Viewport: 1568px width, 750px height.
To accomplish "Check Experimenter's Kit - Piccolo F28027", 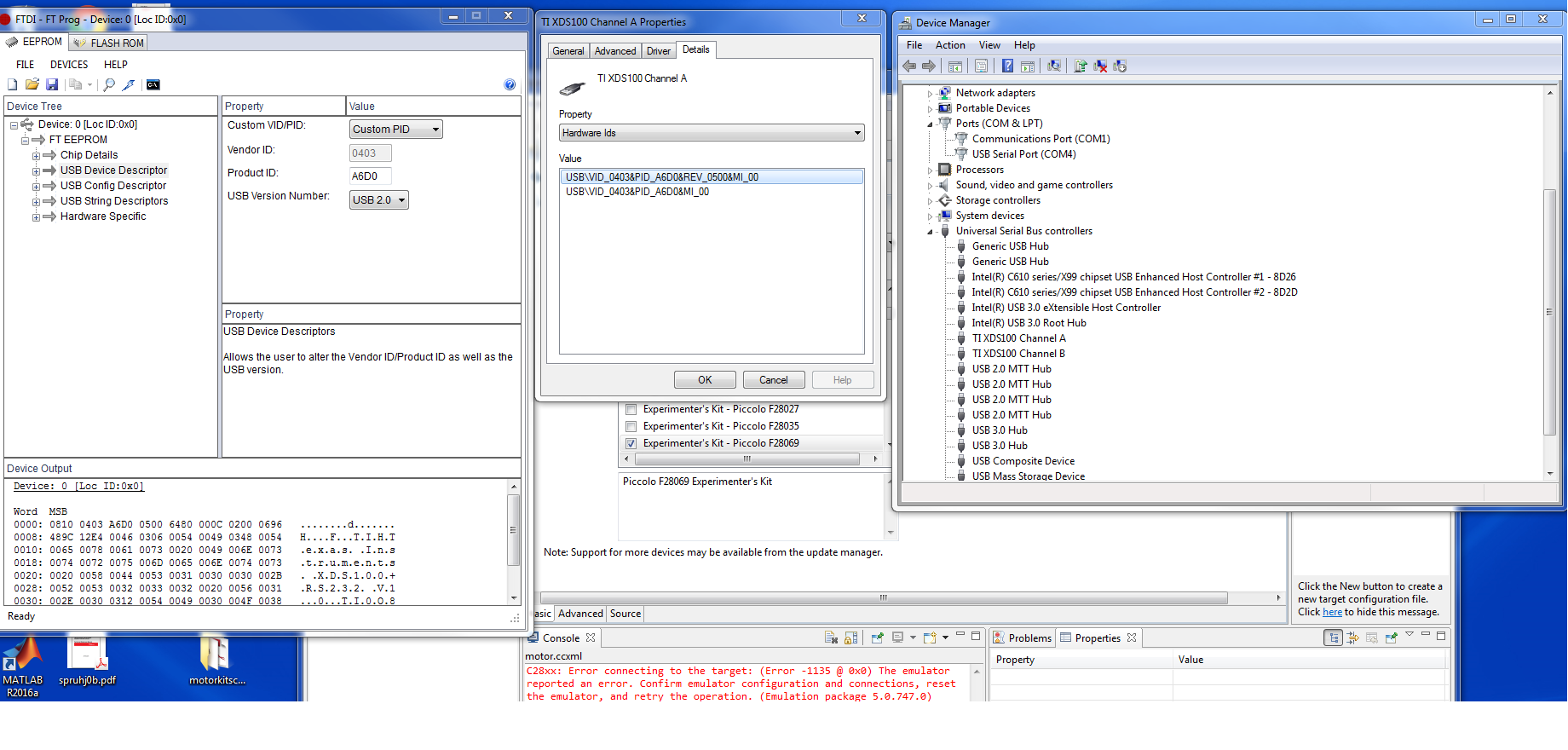I will 631,409.
